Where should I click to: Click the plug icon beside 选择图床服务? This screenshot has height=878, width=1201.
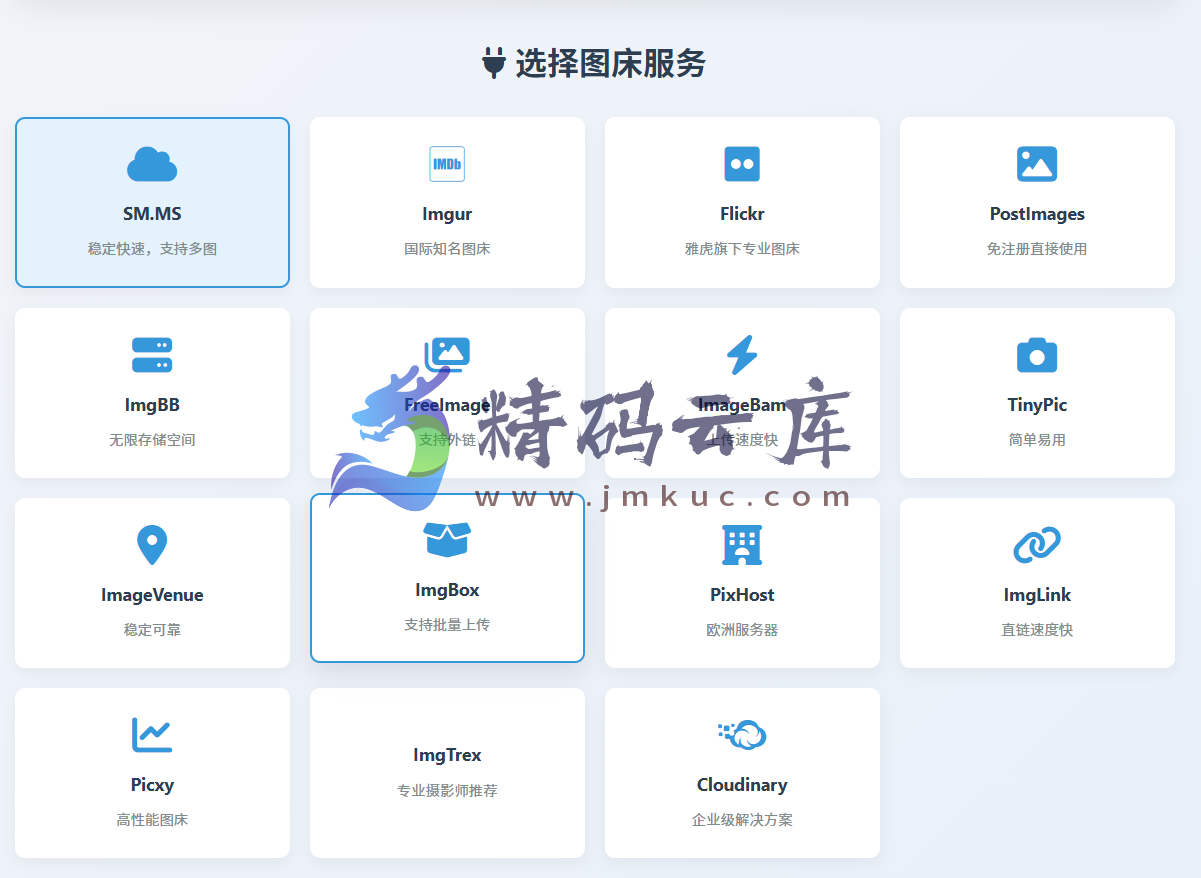(494, 63)
